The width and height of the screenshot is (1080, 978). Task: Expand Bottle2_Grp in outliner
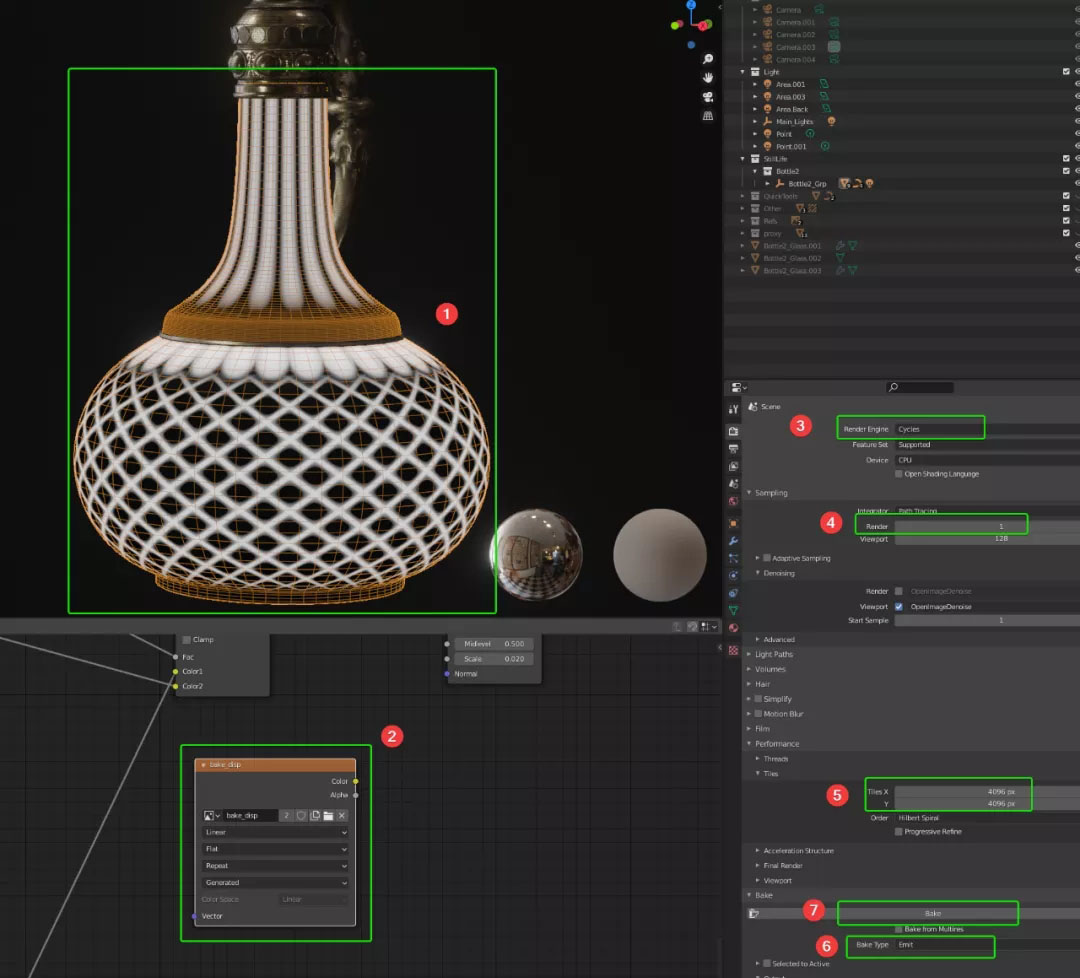click(767, 184)
